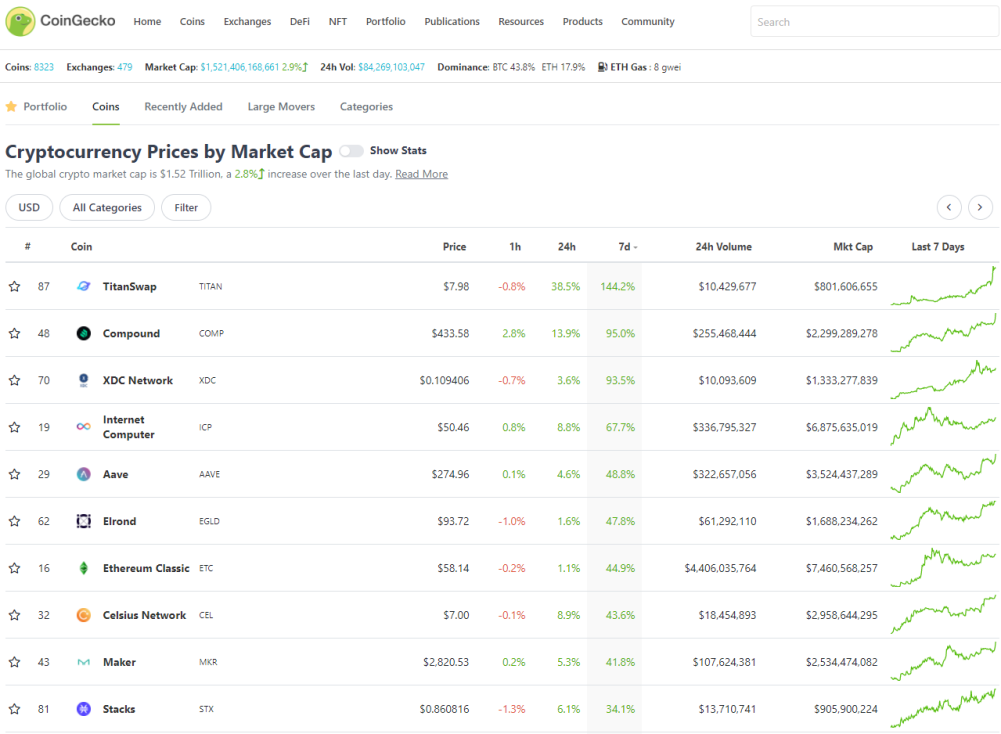Click the Stacks coin icon
This screenshot has height=734, width=1001.
click(x=84, y=709)
